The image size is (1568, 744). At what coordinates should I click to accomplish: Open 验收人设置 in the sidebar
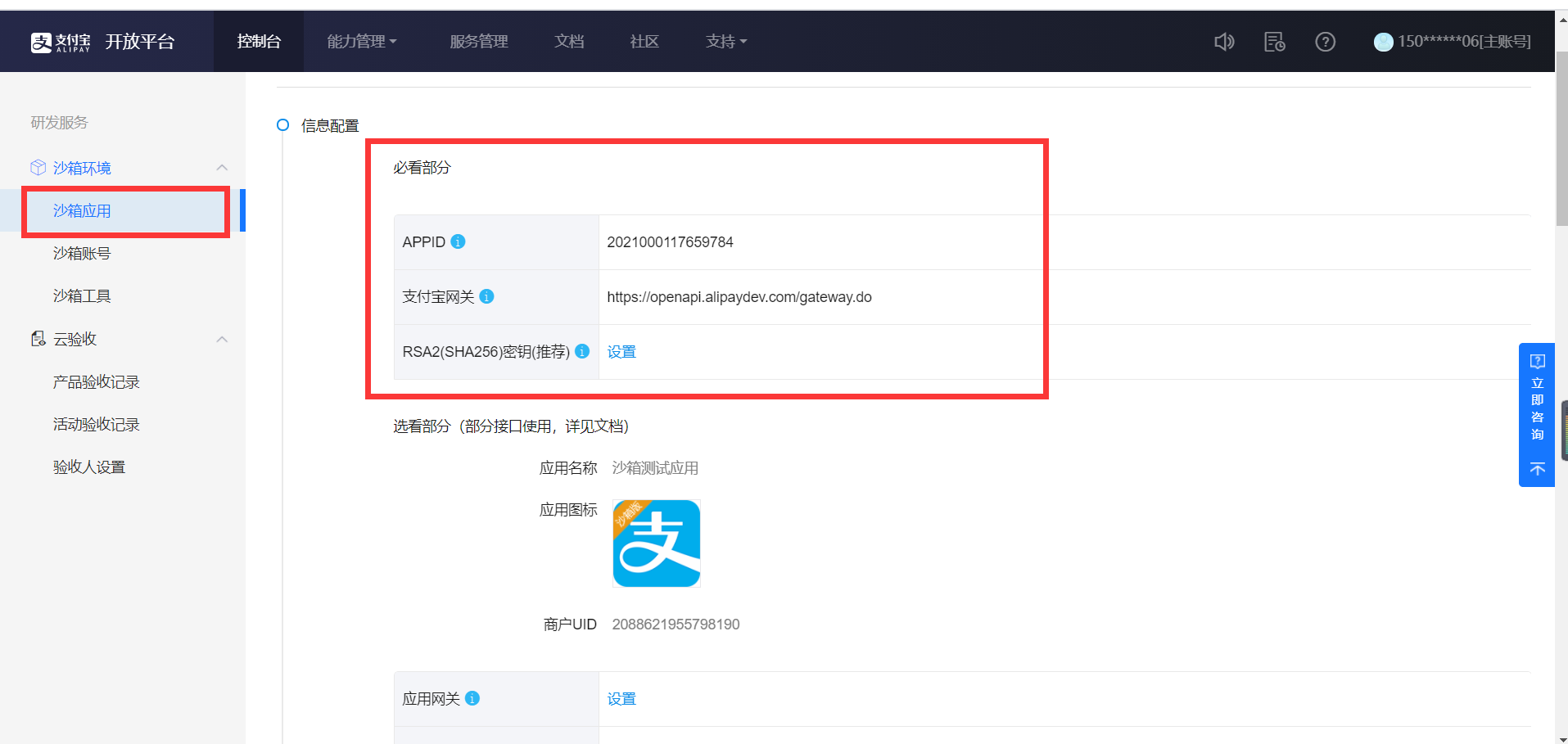(x=89, y=467)
